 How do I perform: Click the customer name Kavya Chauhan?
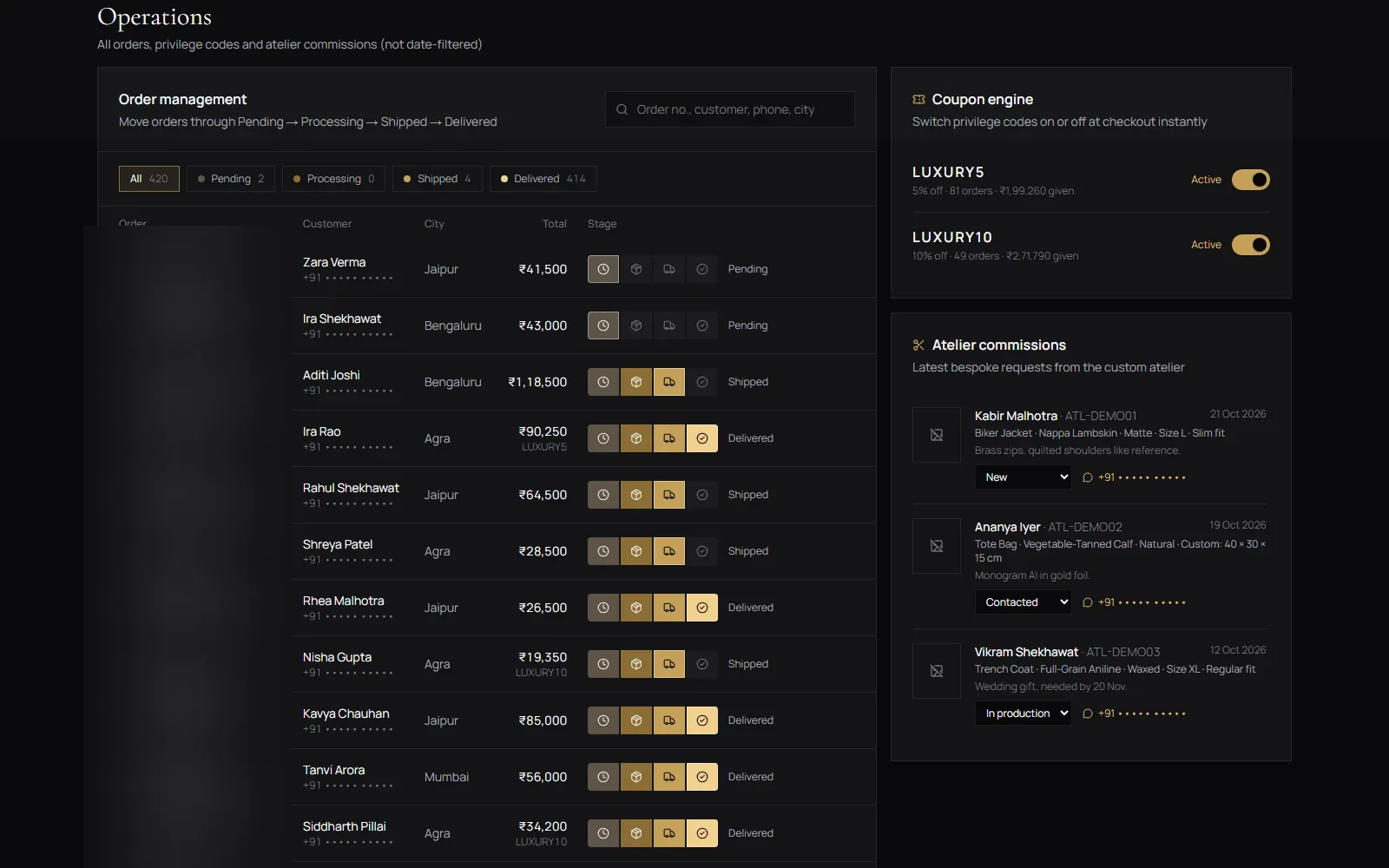(x=346, y=713)
